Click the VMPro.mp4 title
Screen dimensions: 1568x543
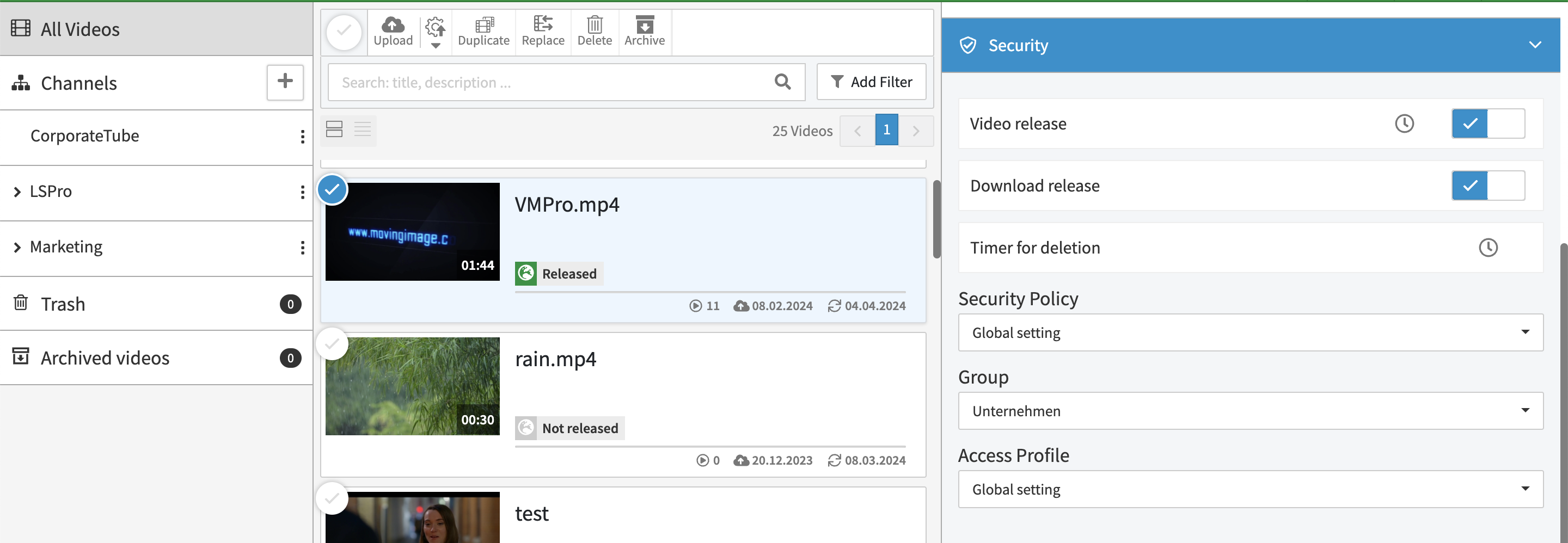[x=567, y=205]
